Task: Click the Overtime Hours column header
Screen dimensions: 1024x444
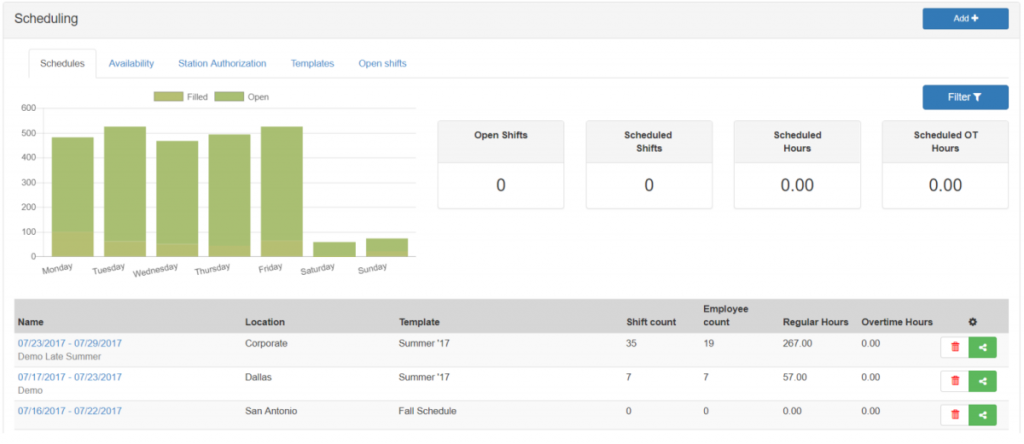Action: (897, 322)
